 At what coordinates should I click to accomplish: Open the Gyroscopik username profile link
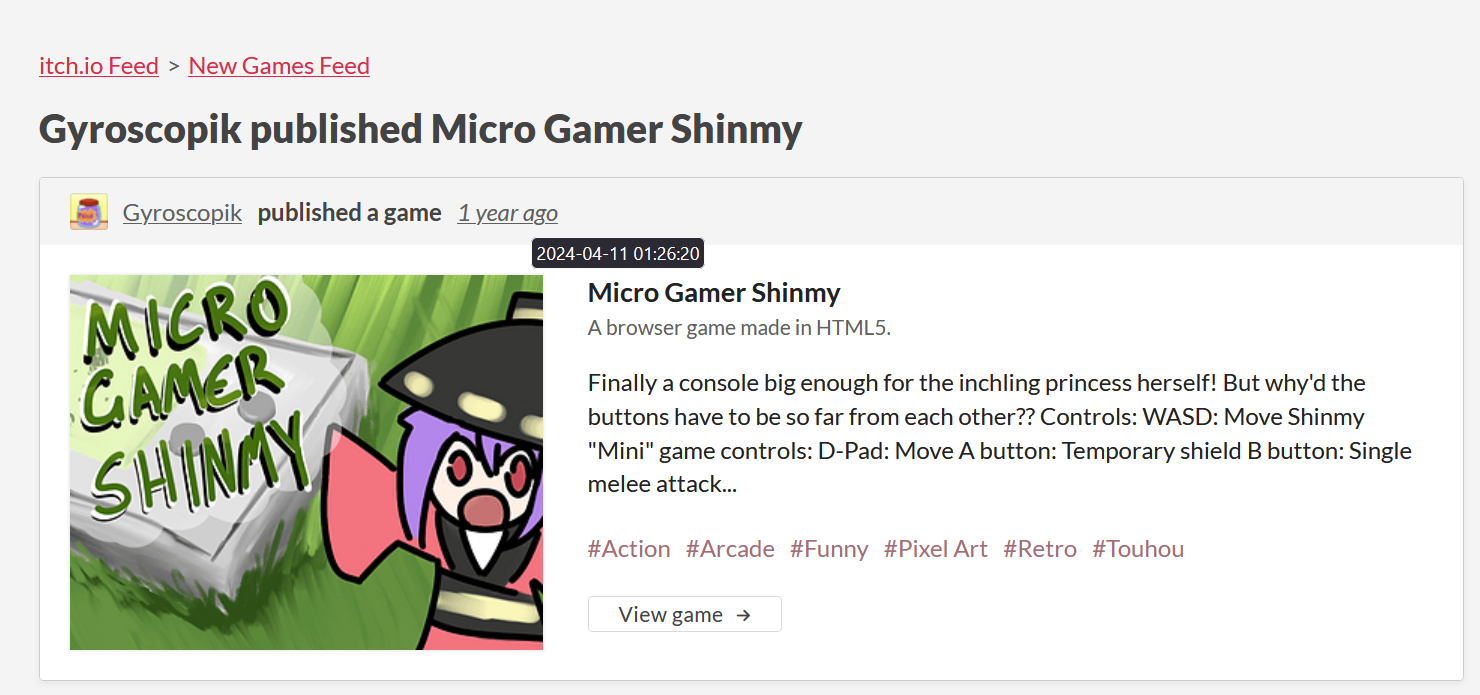[x=182, y=212]
